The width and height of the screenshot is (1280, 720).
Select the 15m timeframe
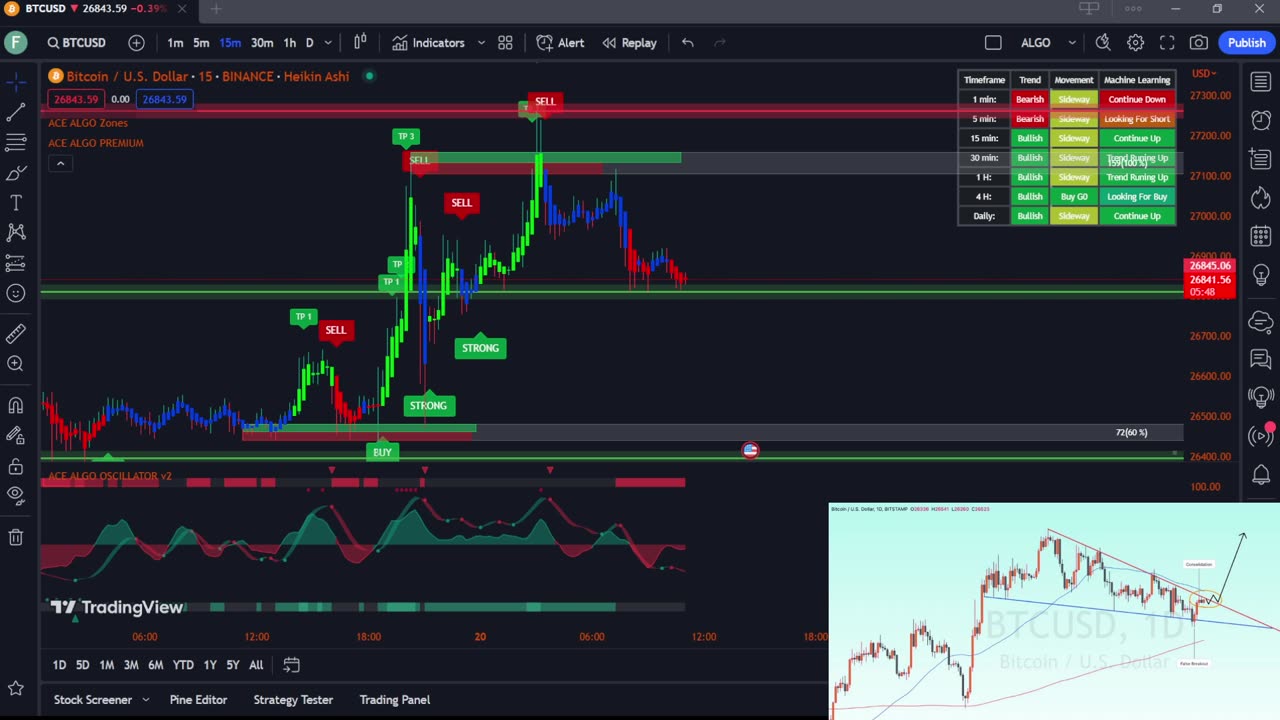(230, 43)
